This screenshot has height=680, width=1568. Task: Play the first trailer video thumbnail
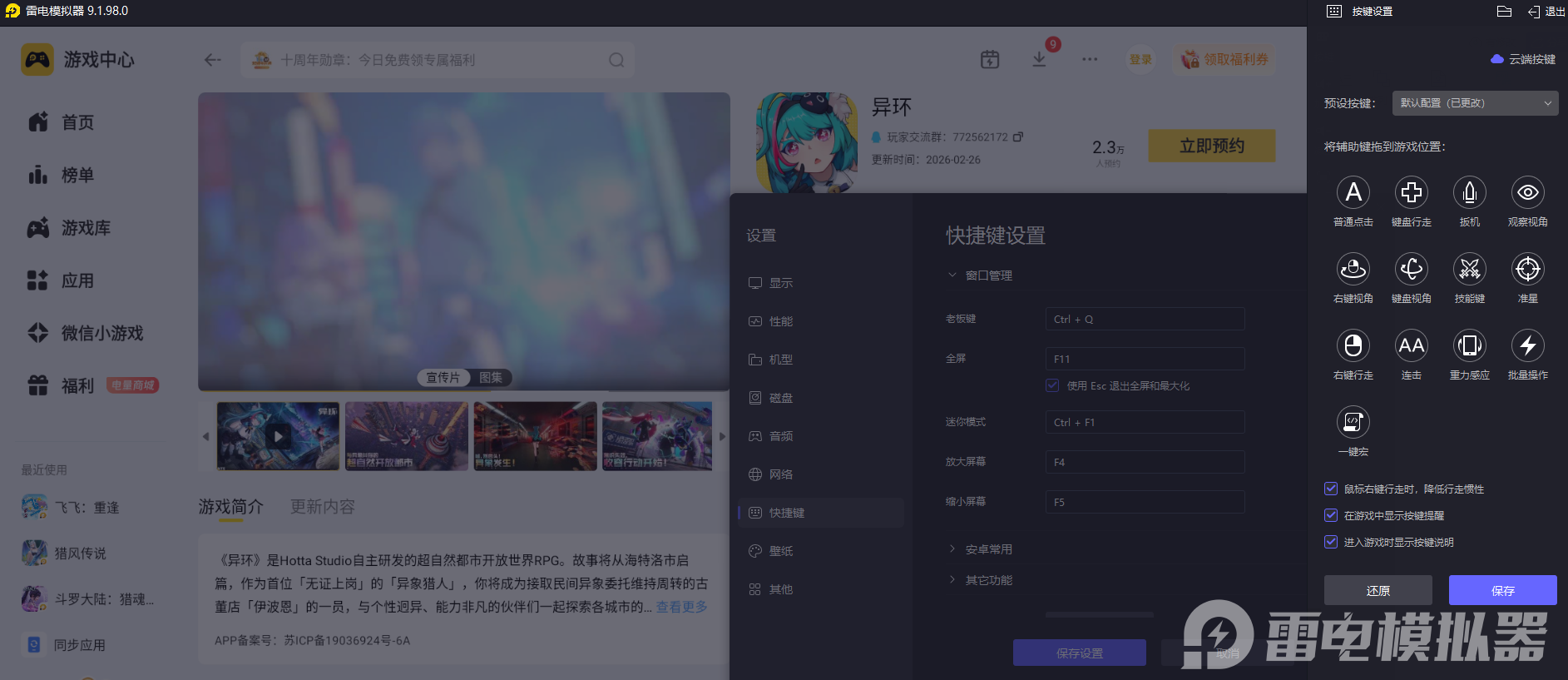coord(279,436)
